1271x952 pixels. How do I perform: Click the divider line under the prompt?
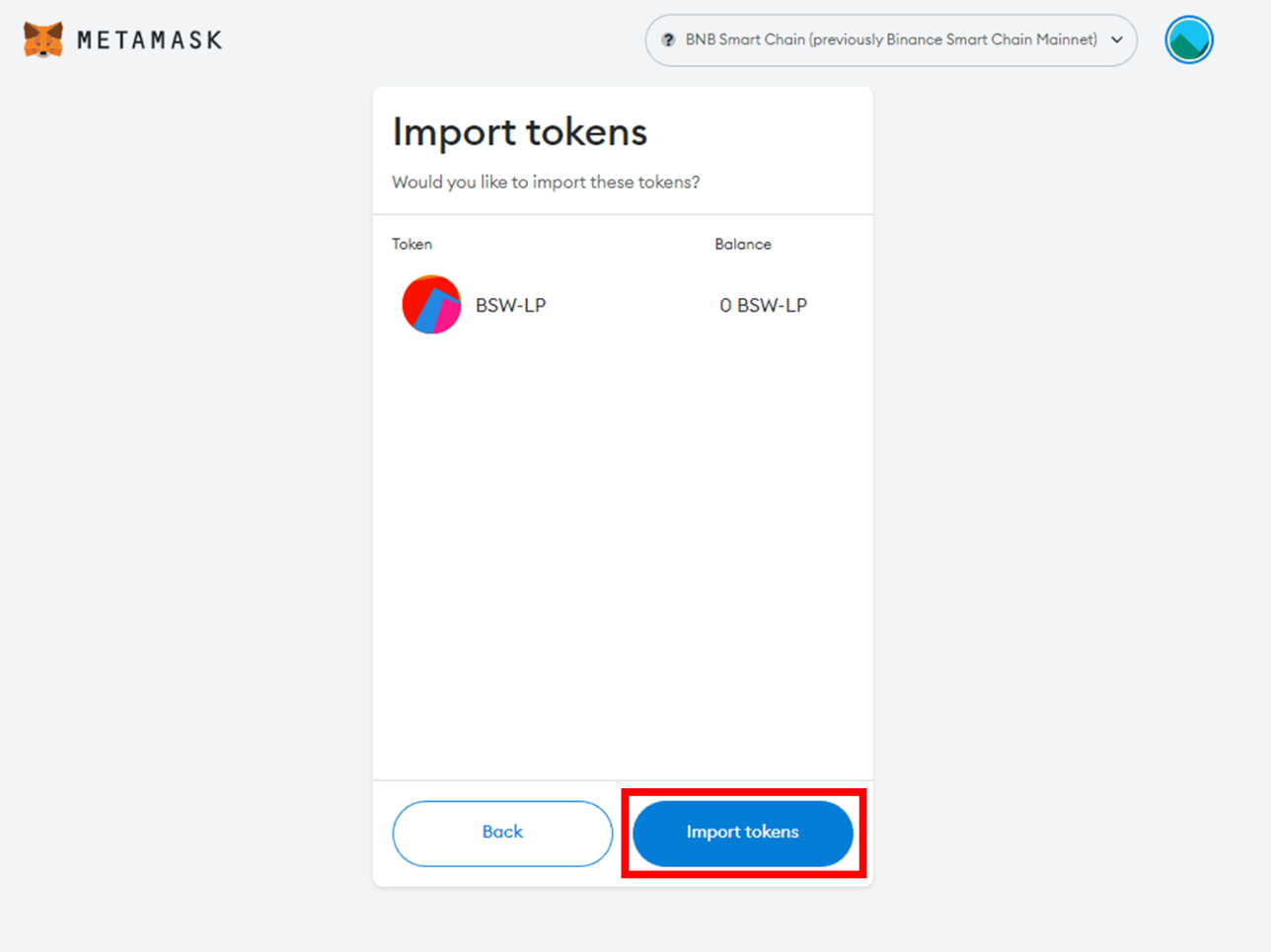[622, 214]
